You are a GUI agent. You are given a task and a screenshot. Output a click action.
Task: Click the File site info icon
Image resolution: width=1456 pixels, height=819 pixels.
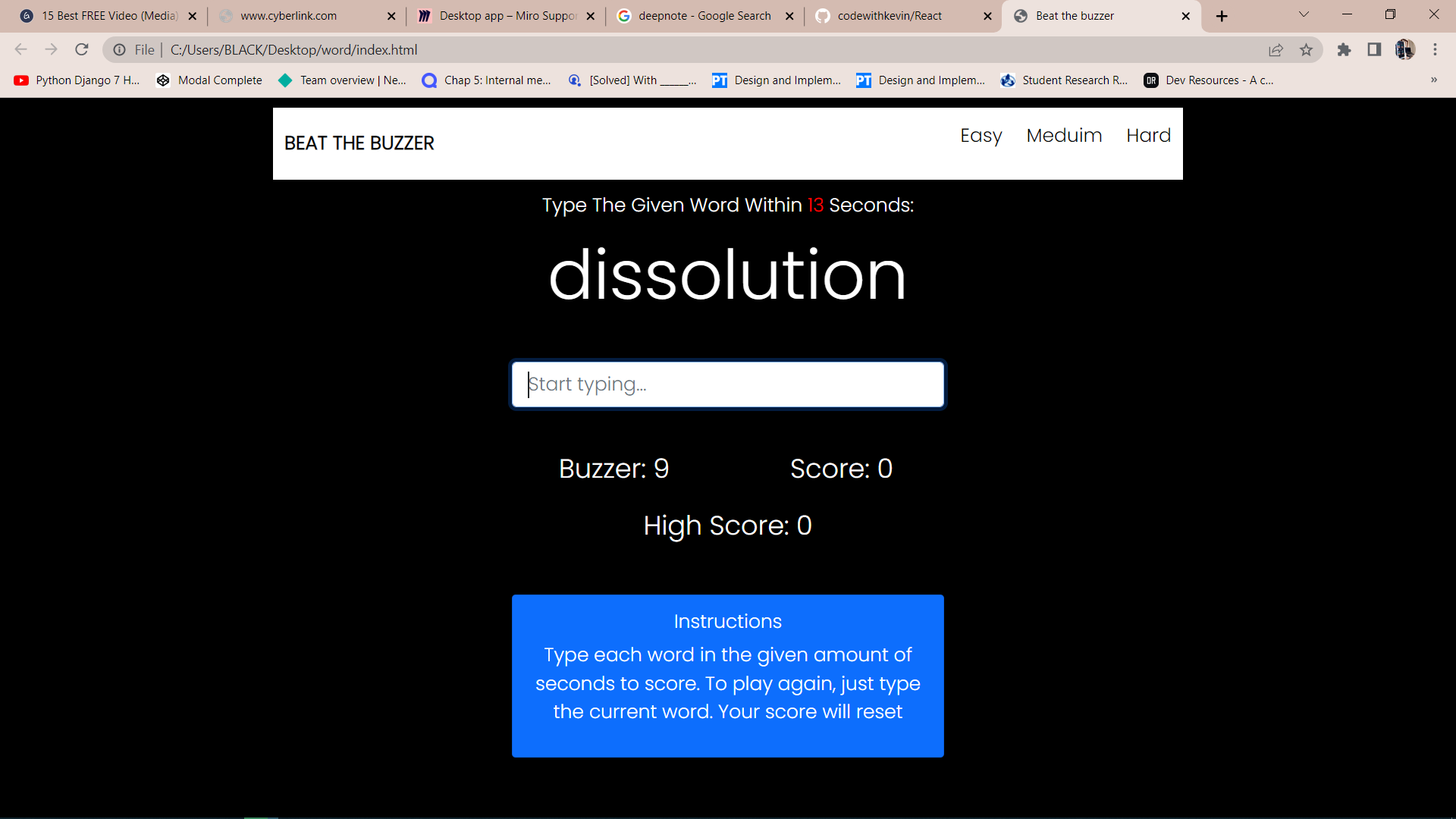tap(120, 50)
